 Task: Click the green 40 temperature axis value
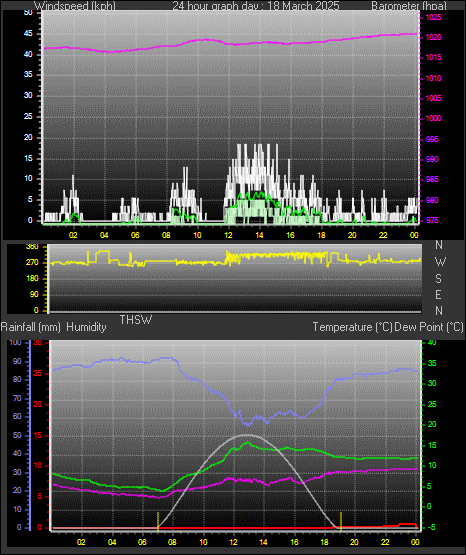(x=432, y=342)
